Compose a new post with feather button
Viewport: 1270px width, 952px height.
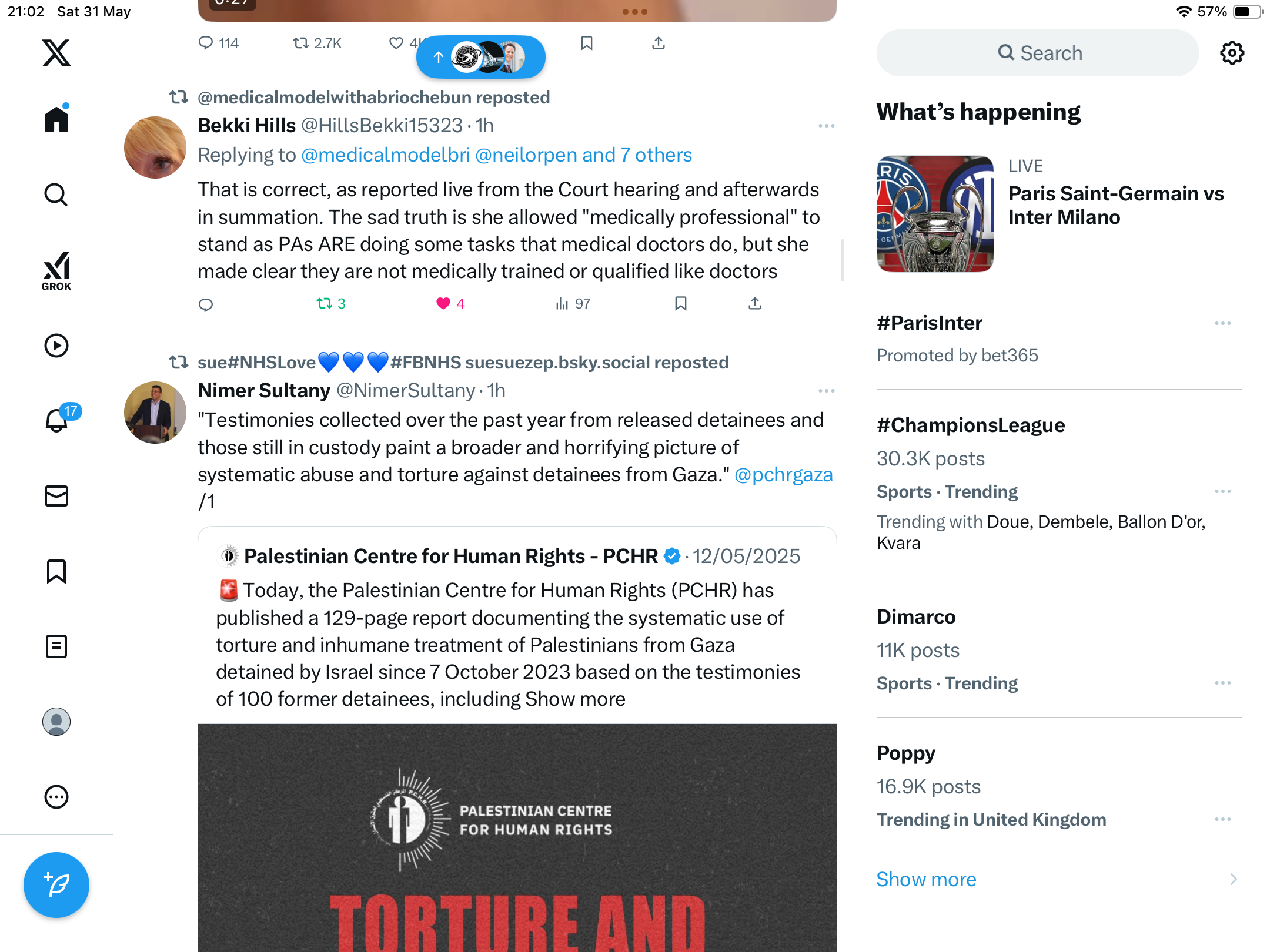pyautogui.click(x=56, y=884)
